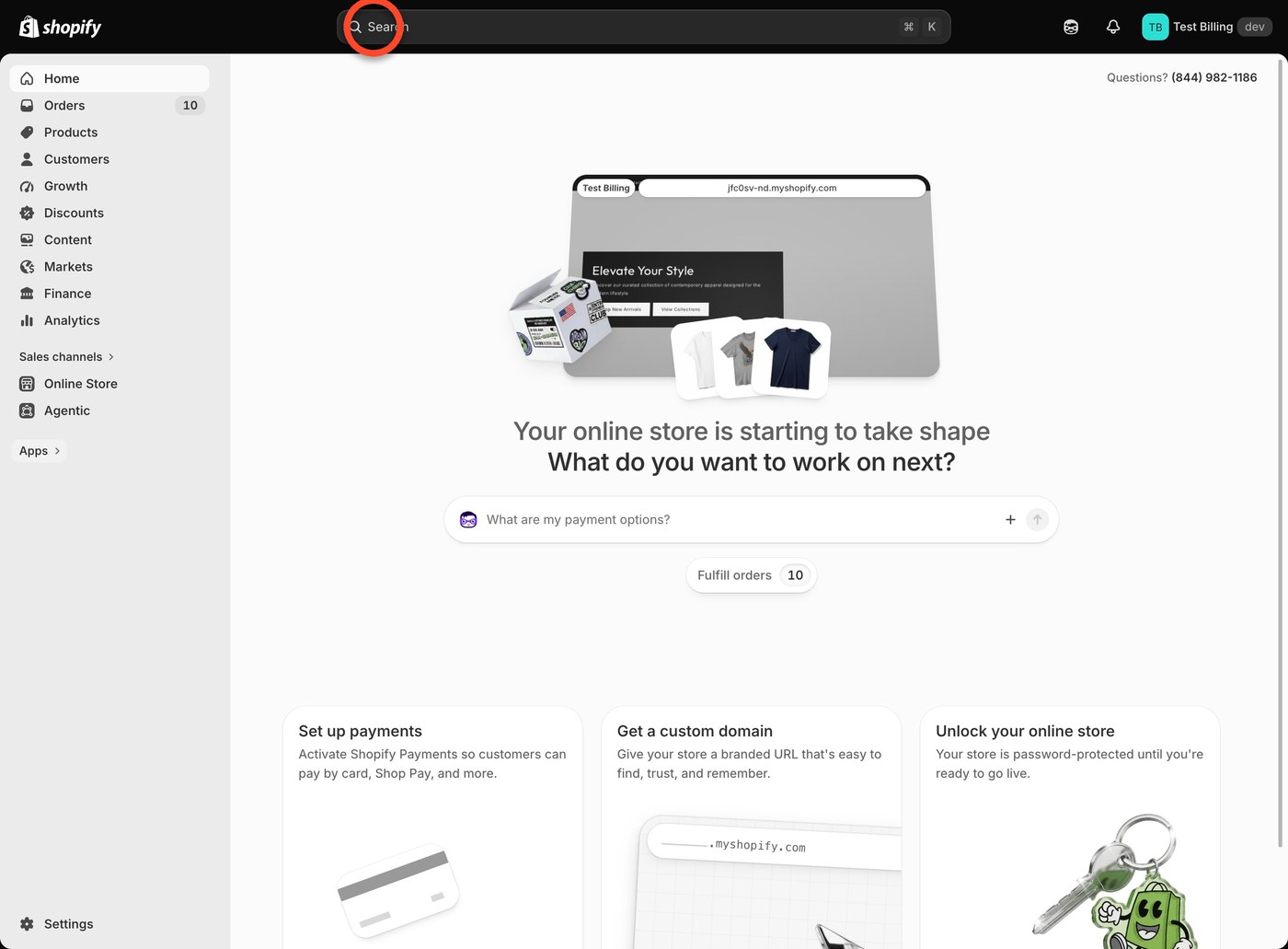Click the search magnifier icon
Screen dimensions: 1288x949
(355, 27)
